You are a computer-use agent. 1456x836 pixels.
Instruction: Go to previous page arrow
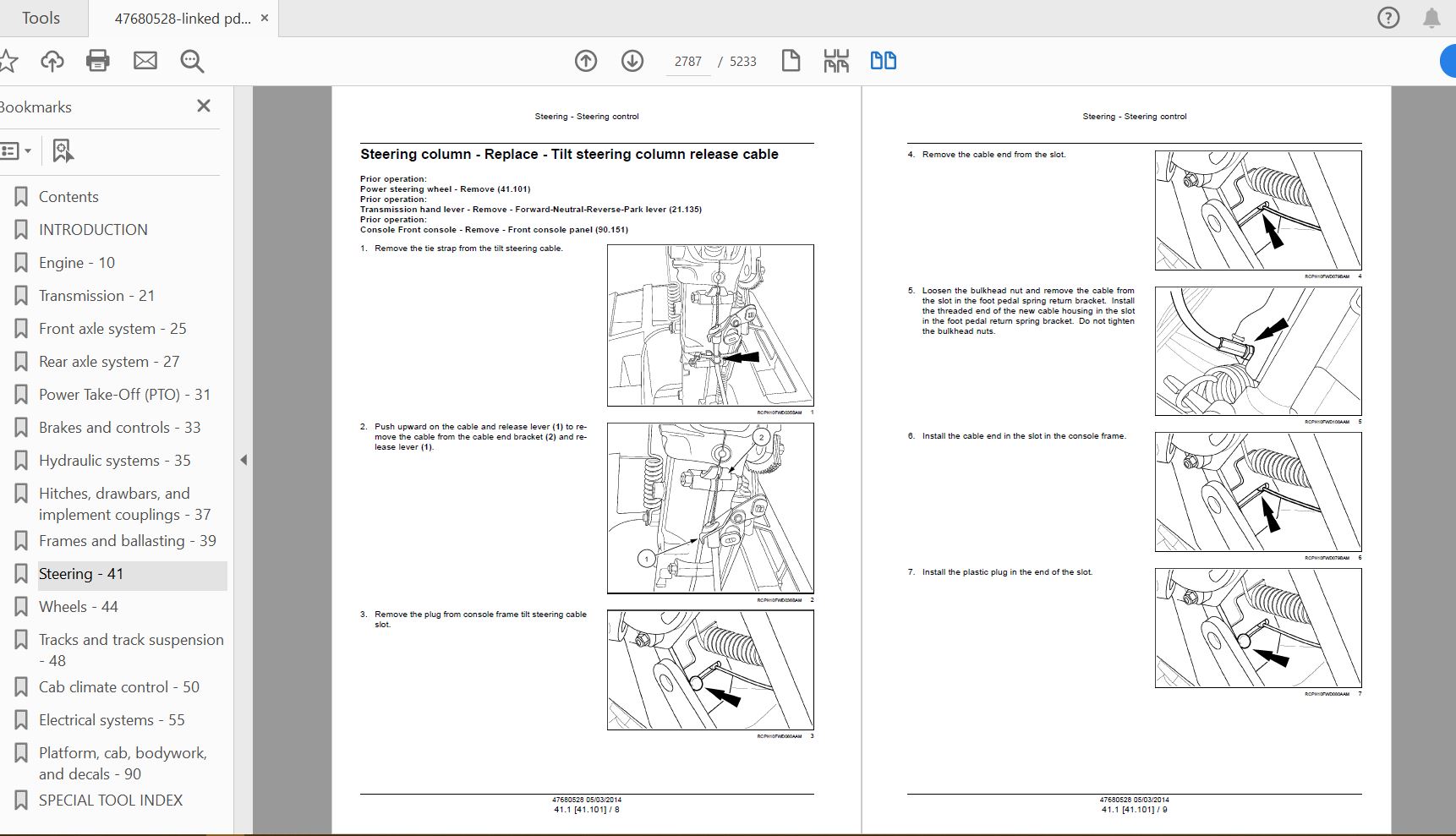click(586, 61)
